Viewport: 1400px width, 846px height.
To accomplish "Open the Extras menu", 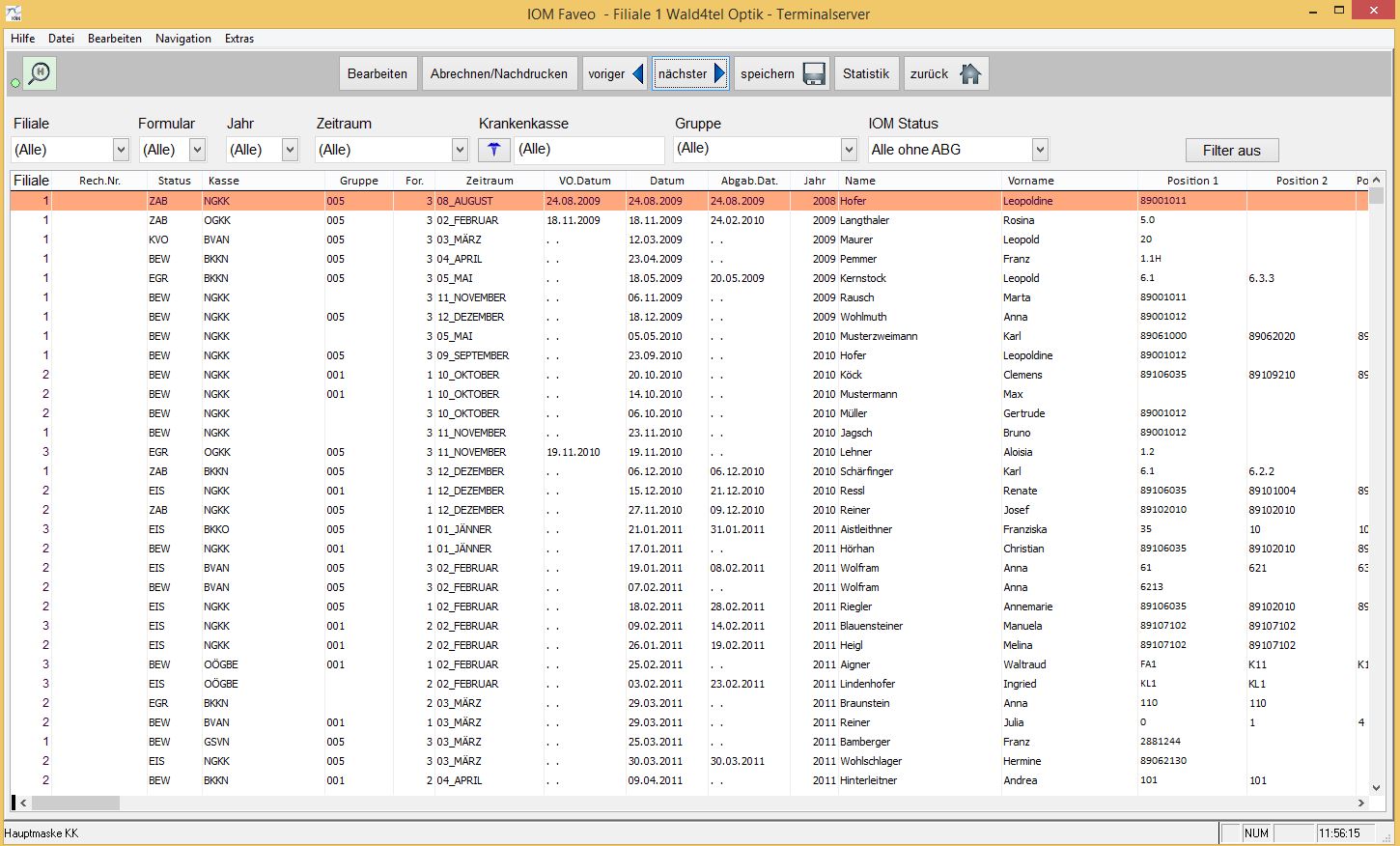I will 239,39.
